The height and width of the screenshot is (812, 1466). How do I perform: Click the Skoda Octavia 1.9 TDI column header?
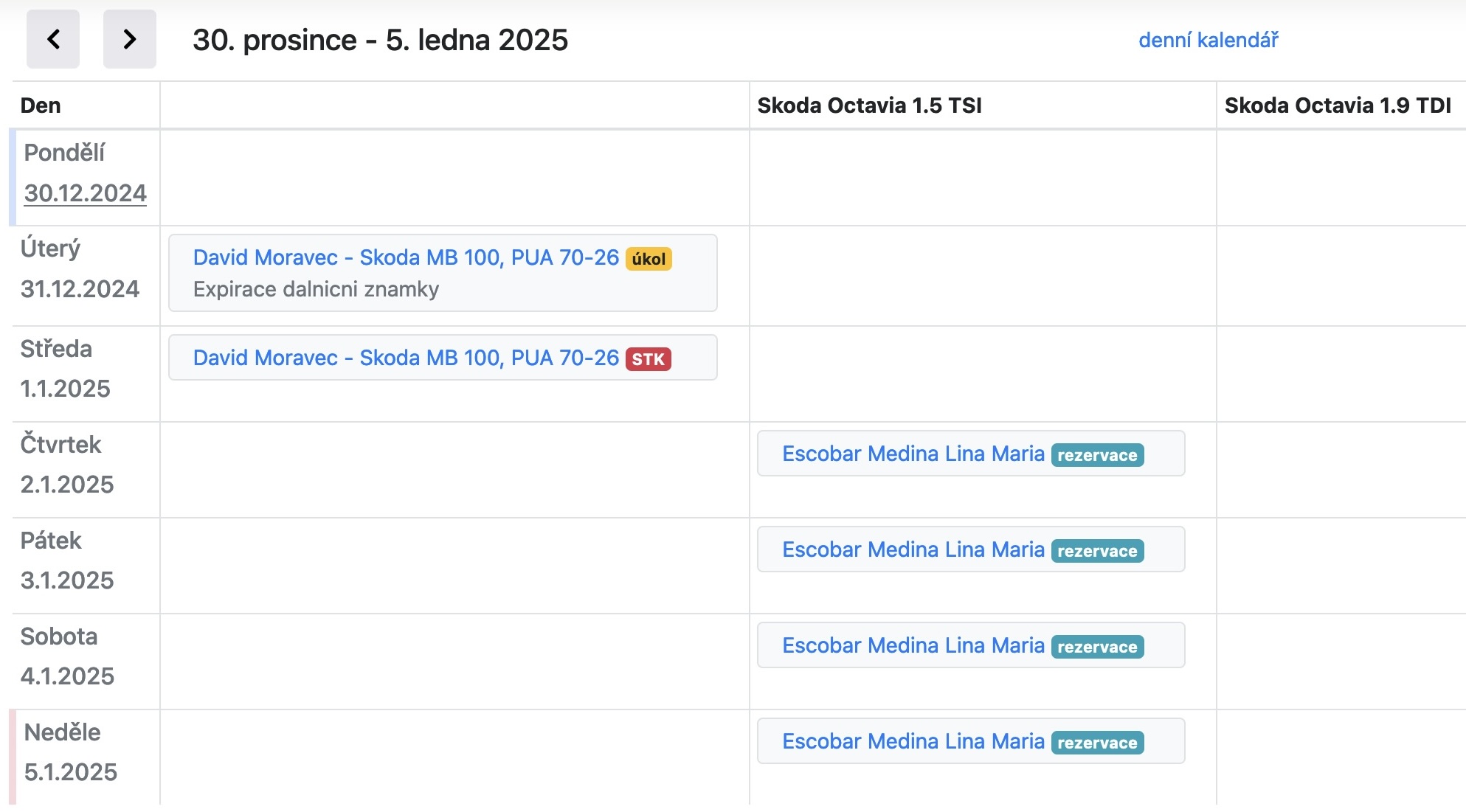coord(1337,105)
